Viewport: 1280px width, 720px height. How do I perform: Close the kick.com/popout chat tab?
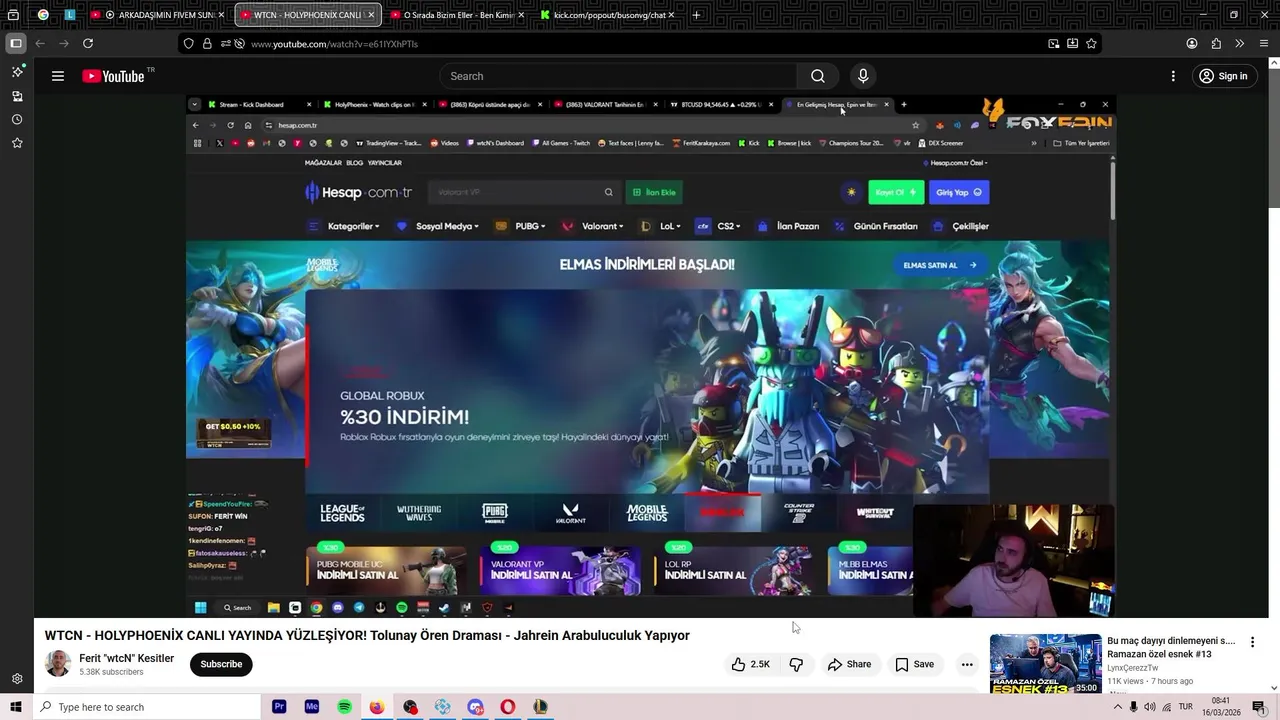pos(670,15)
